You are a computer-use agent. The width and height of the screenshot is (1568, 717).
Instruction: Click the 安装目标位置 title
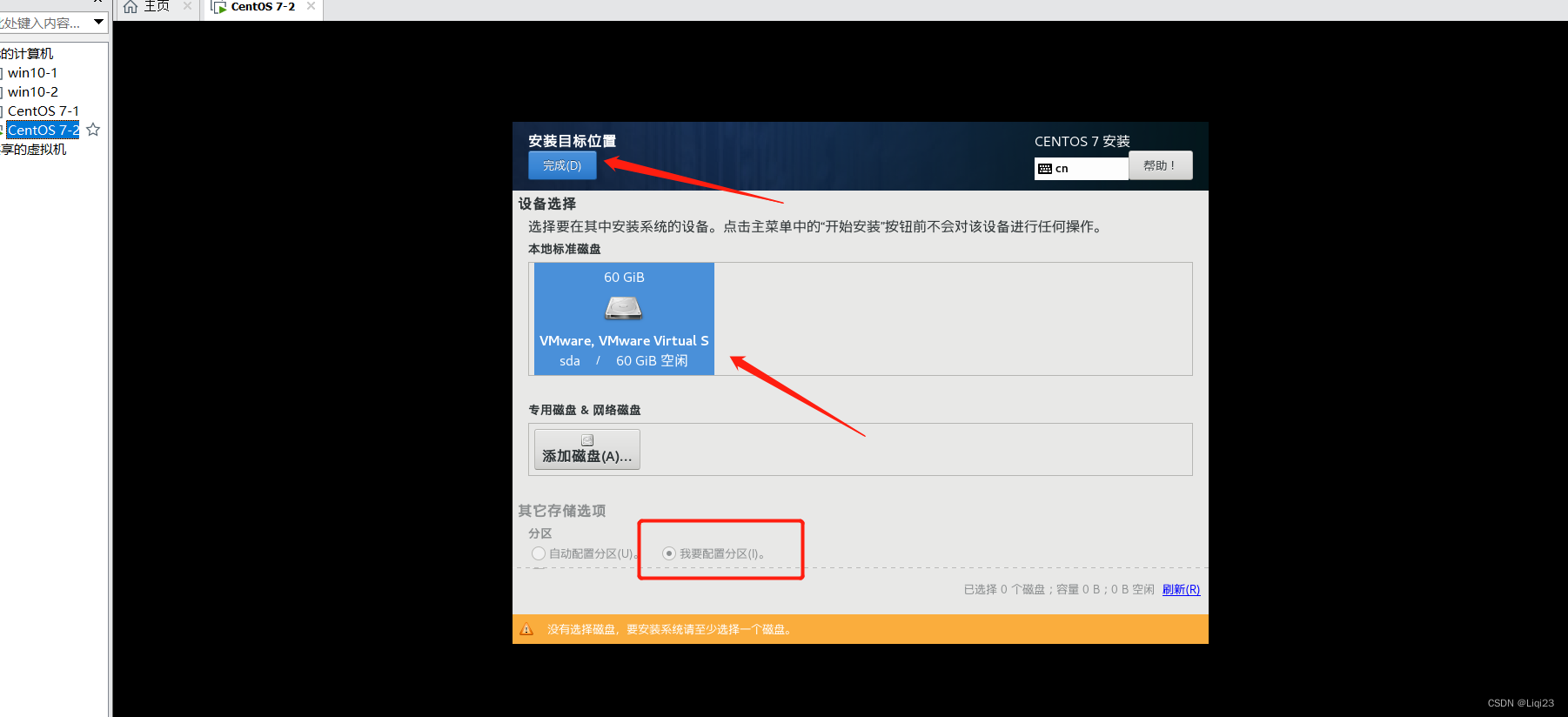point(572,141)
